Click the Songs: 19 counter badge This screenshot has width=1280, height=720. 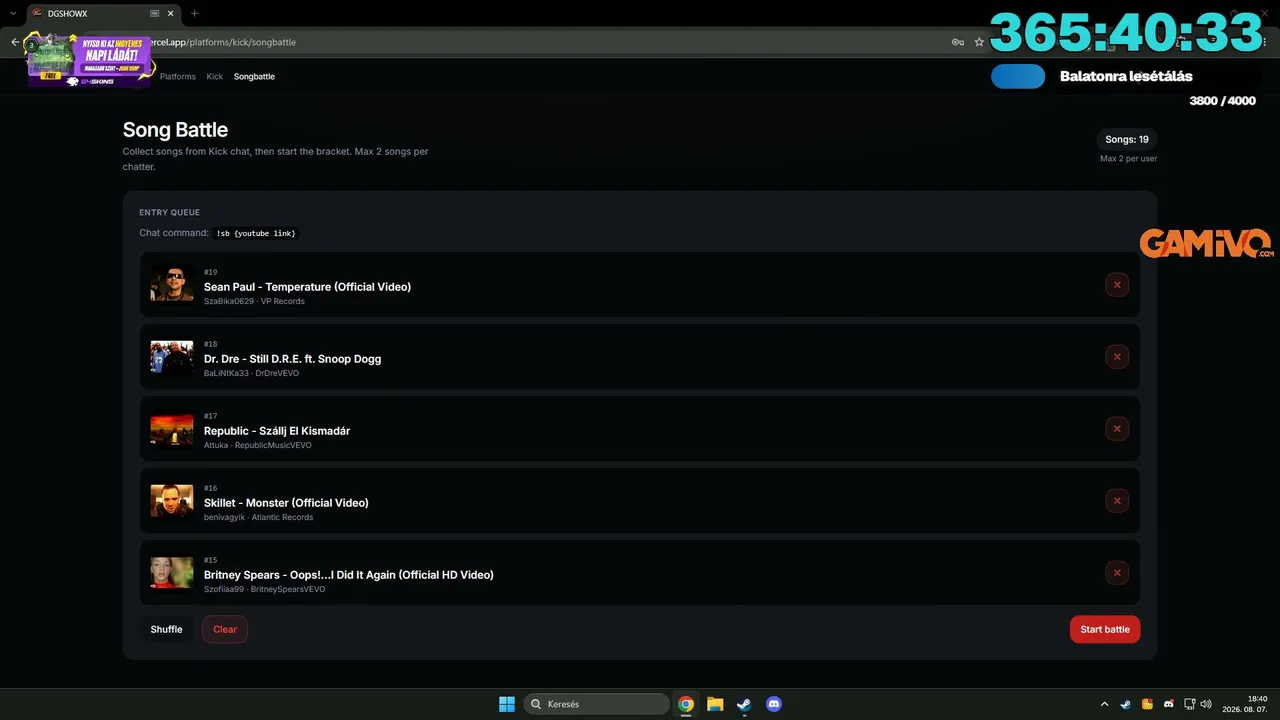pos(1127,139)
